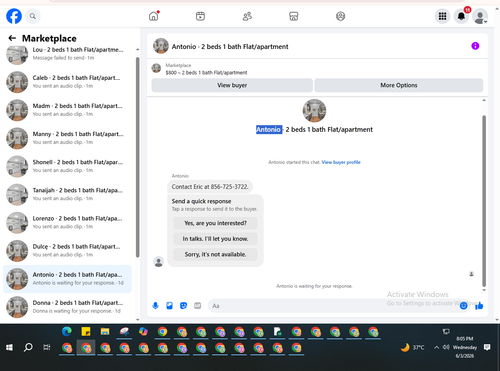
Task: Open File Explorer from the taskbar
Action: point(105,332)
